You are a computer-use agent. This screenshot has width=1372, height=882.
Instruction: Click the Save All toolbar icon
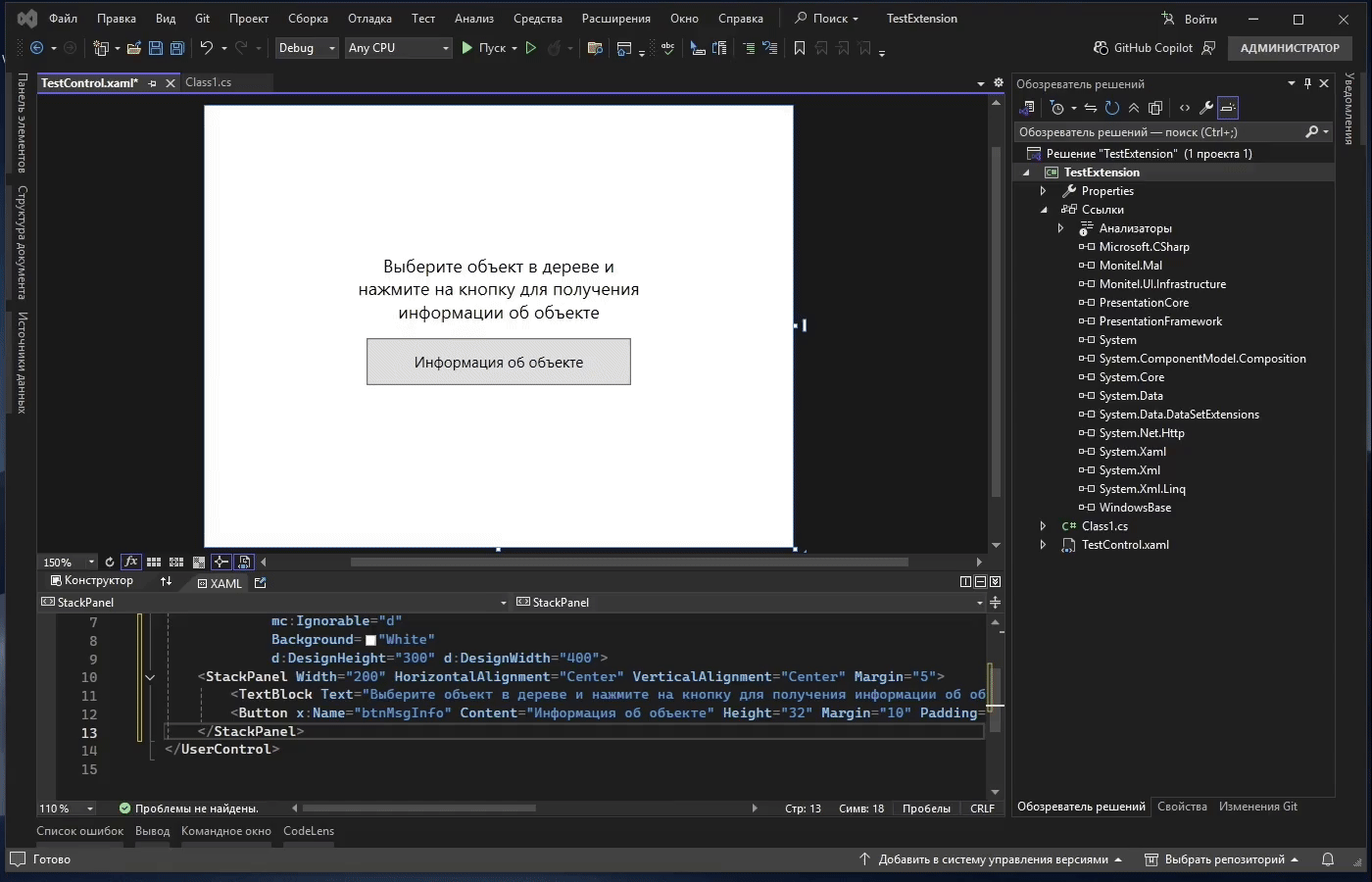(177, 48)
